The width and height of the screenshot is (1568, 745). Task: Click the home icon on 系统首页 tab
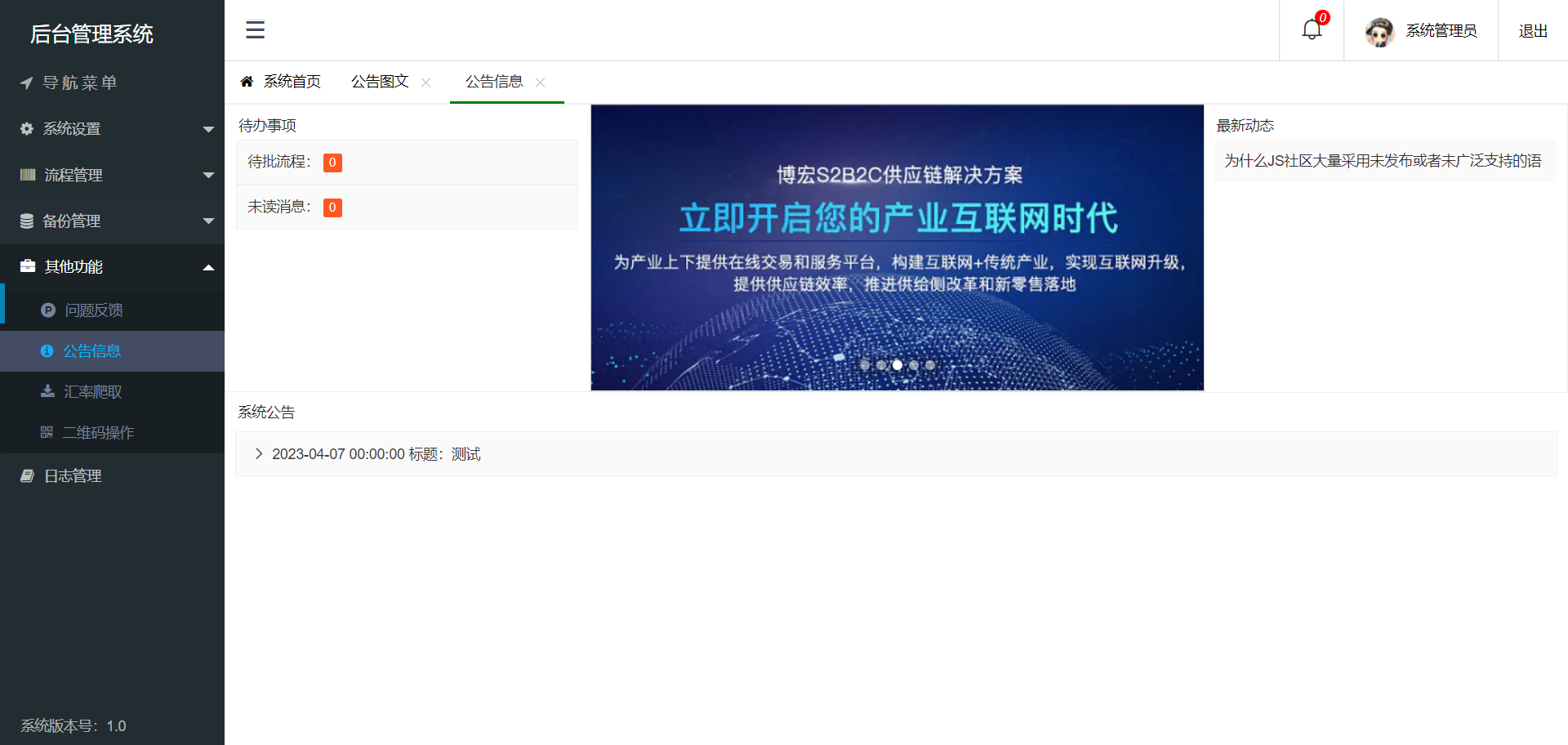tap(247, 81)
